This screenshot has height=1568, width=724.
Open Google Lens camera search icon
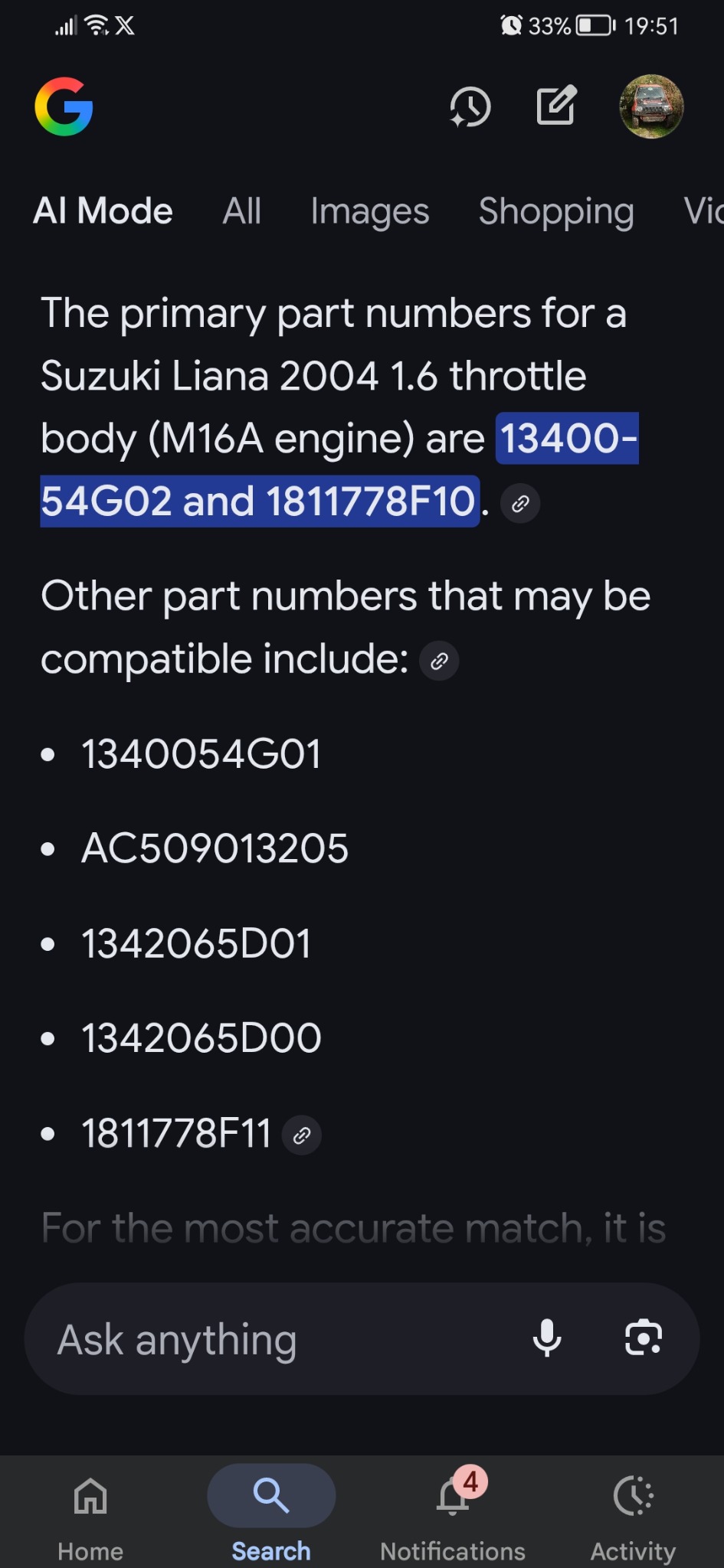tap(644, 1338)
